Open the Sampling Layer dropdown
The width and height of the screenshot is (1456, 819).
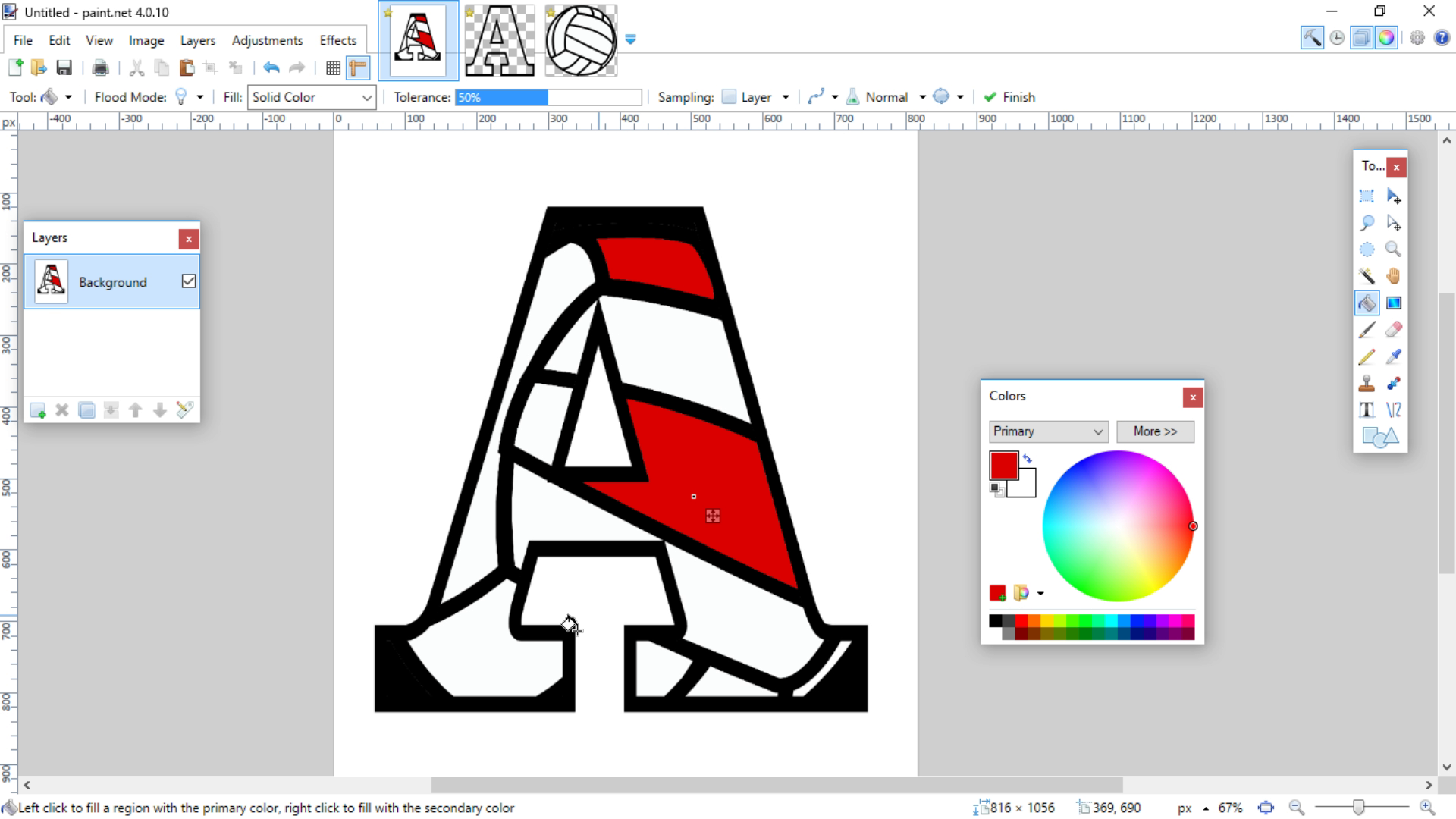(x=755, y=97)
